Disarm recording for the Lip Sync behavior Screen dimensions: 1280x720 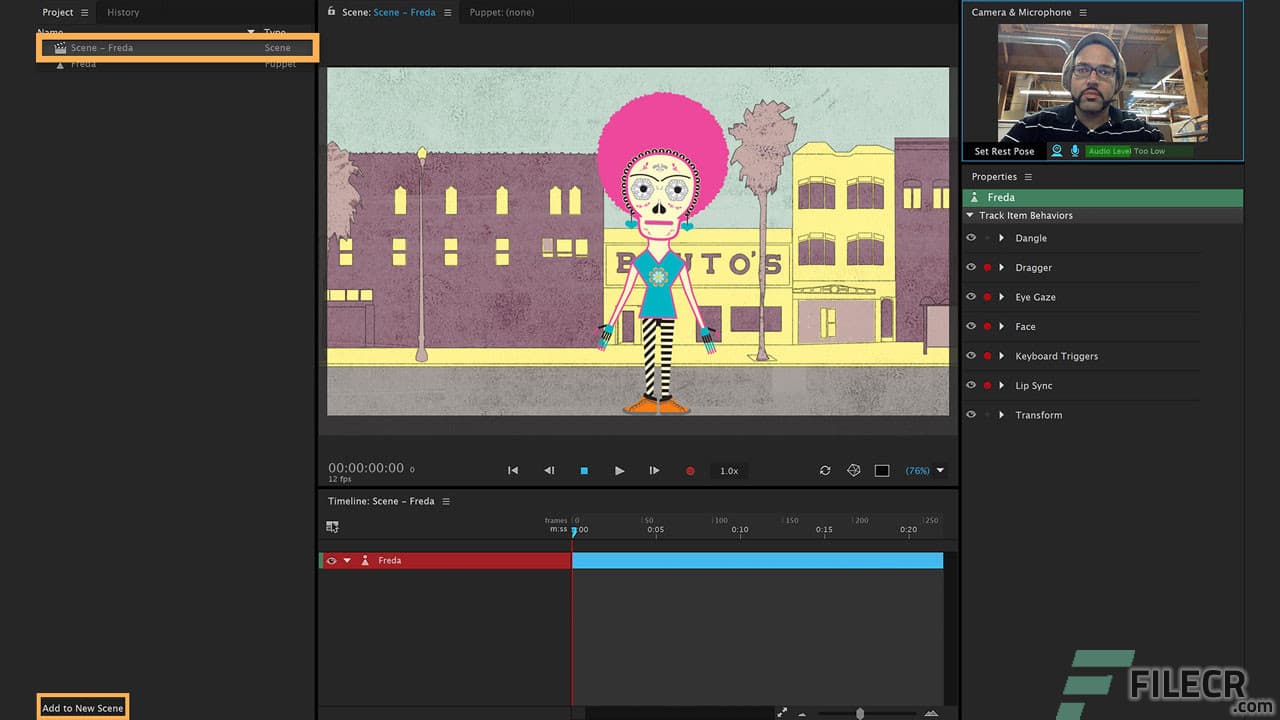click(986, 385)
